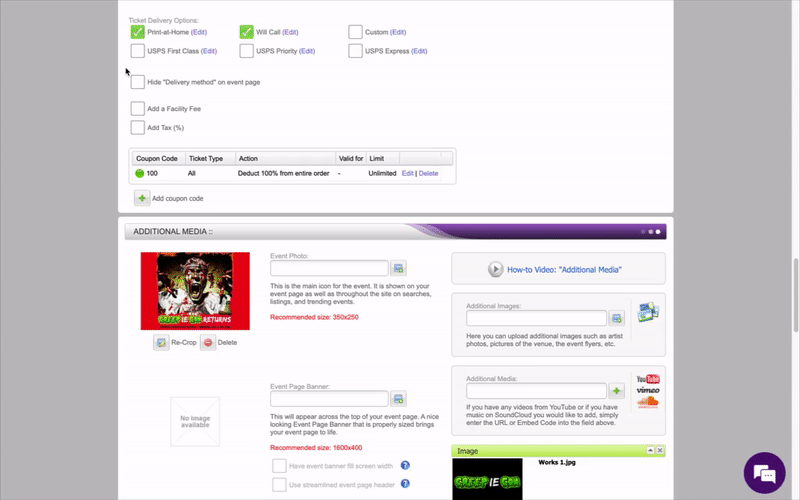Click Delete link for coupon code 100
This screenshot has height=500, width=800.
[428, 173]
